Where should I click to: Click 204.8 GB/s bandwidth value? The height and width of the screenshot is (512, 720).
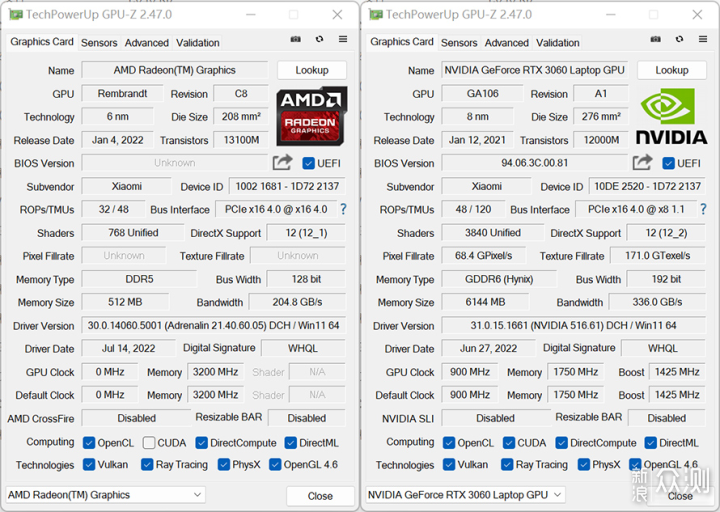click(x=297, y=302)
